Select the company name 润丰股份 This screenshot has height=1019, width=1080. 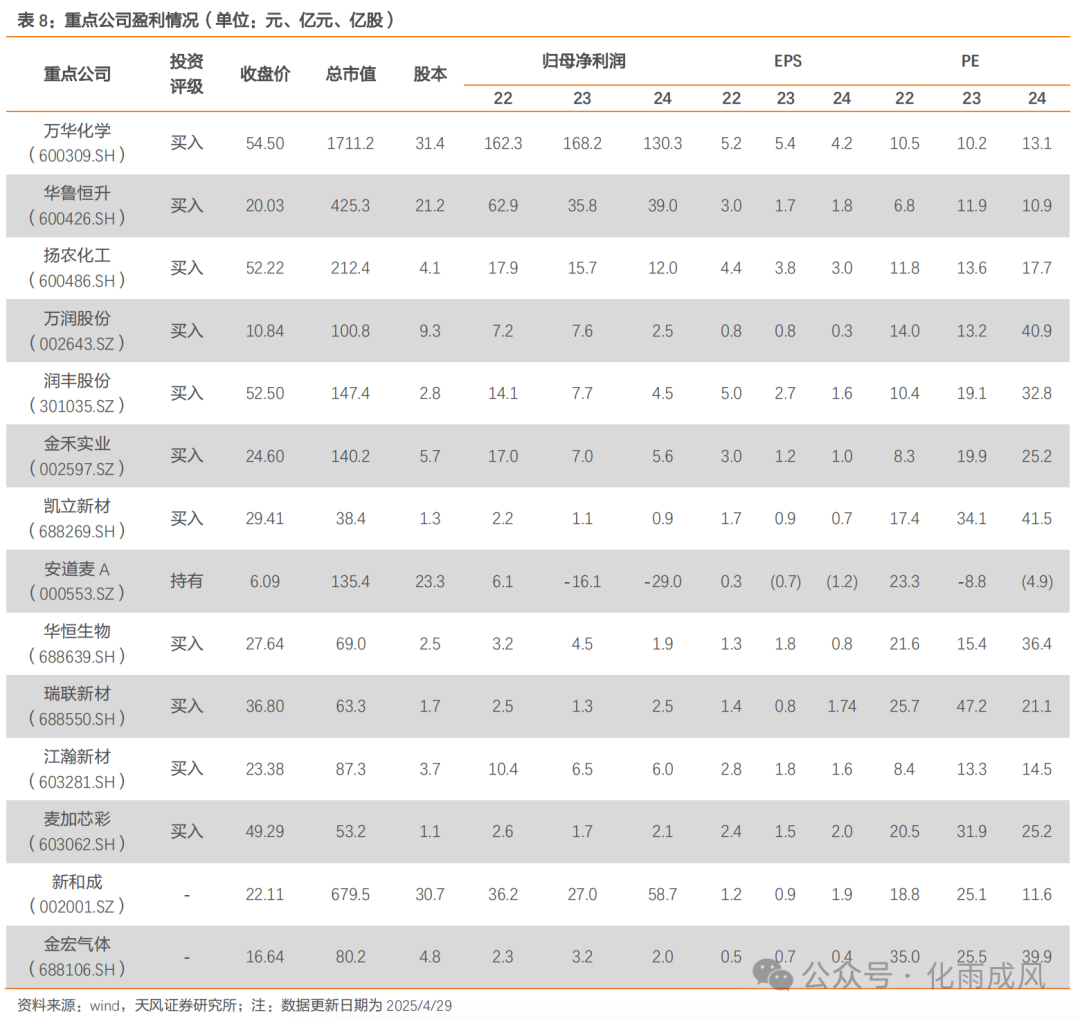click(77, 380)
